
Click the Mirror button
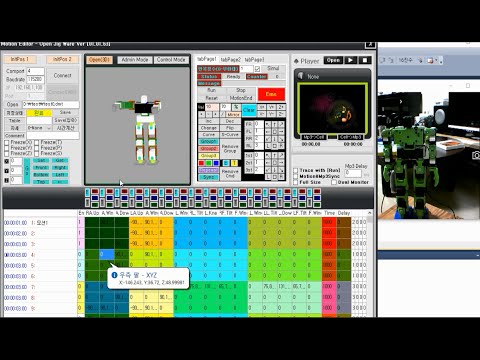(233, 114)
